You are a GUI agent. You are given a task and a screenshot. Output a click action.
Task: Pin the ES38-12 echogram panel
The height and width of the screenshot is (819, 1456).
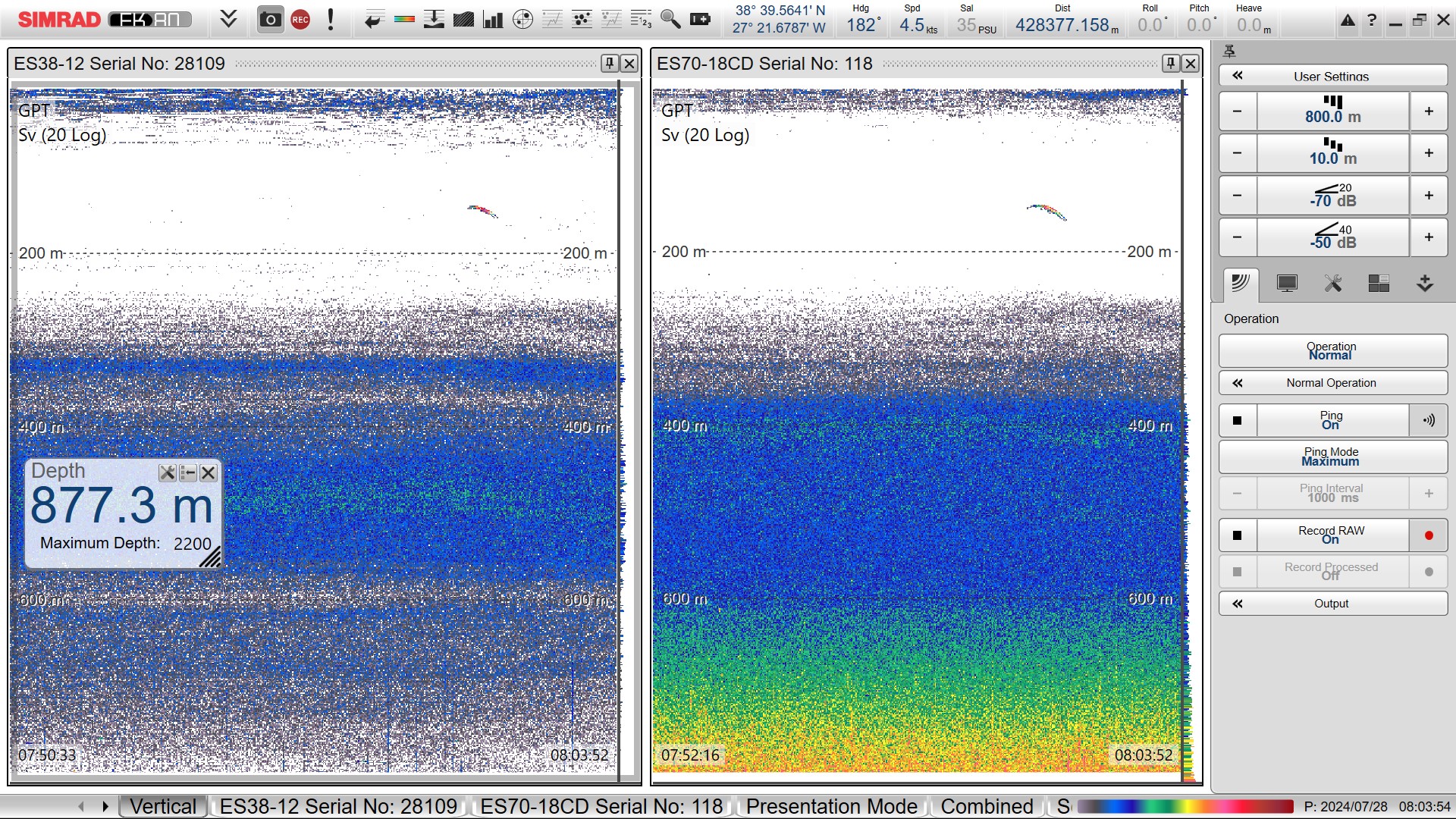(610, 64)
